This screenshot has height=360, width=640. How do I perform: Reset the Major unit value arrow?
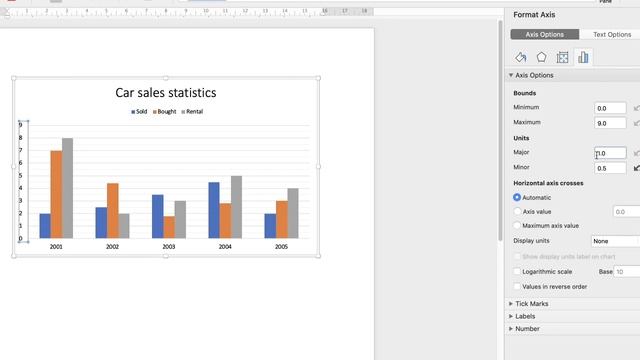point(636,153)
